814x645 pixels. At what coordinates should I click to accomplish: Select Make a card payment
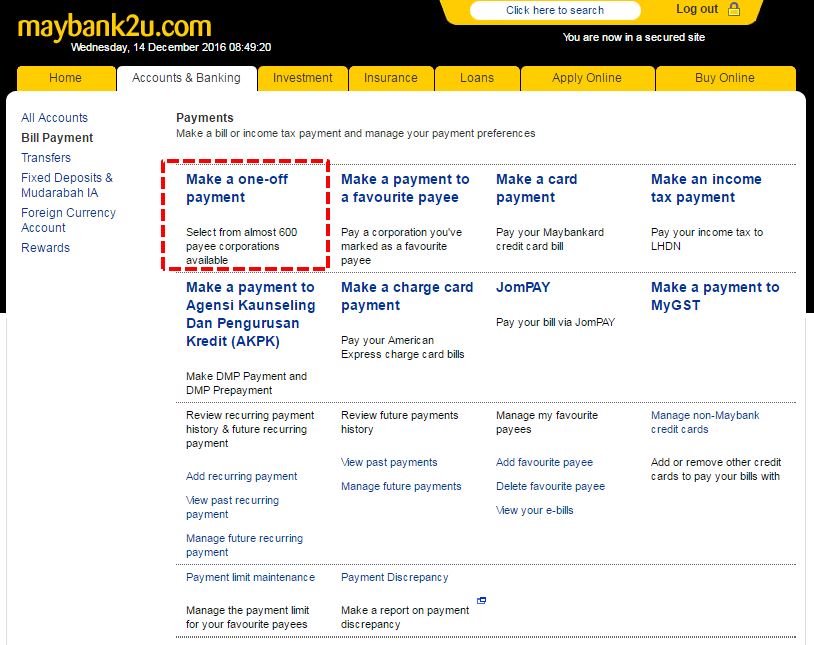[536, 188]
